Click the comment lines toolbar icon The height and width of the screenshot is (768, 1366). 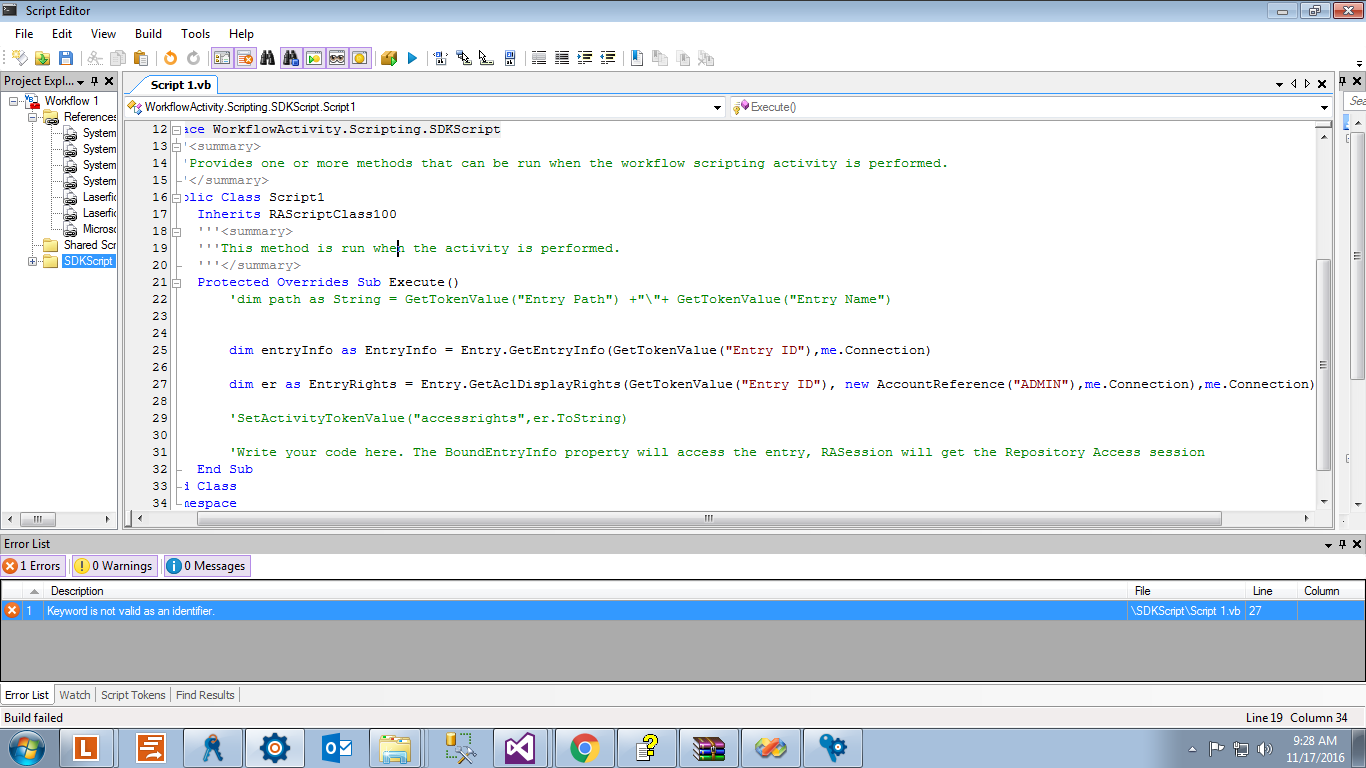[x=538, y=58]
